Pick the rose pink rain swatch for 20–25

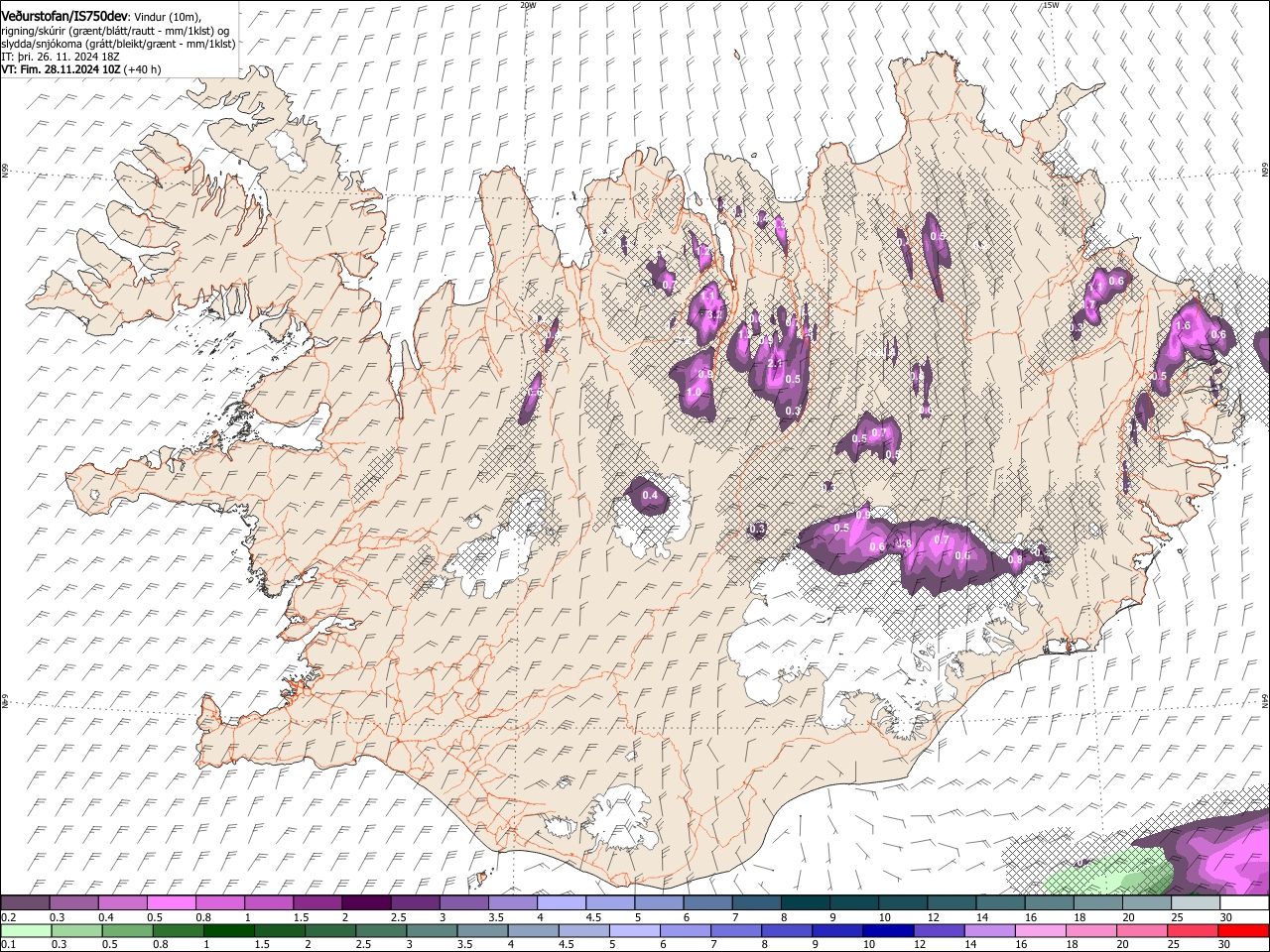(x=1142, y=930)
